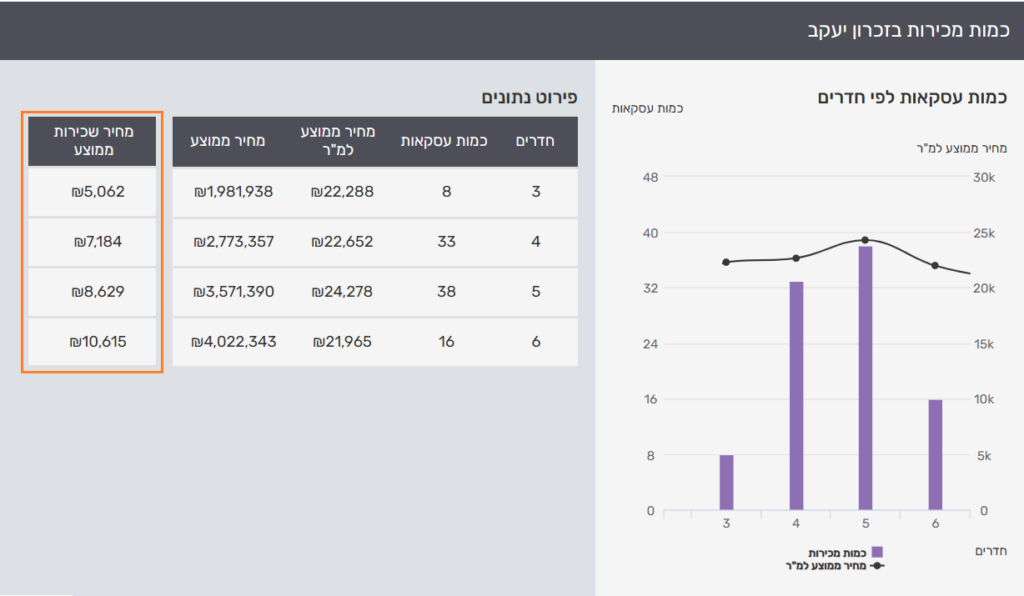Click the ₪10,615 average rent cell
Image resolution: width=1024 pixels, height=596 pixels.
click(x=92, y=342)
